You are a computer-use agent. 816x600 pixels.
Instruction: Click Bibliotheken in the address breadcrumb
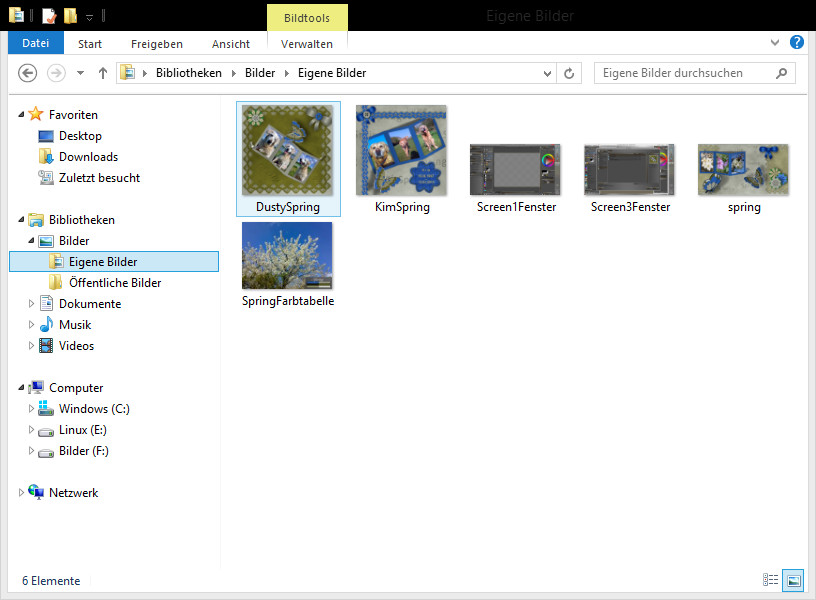coord(188,73)
